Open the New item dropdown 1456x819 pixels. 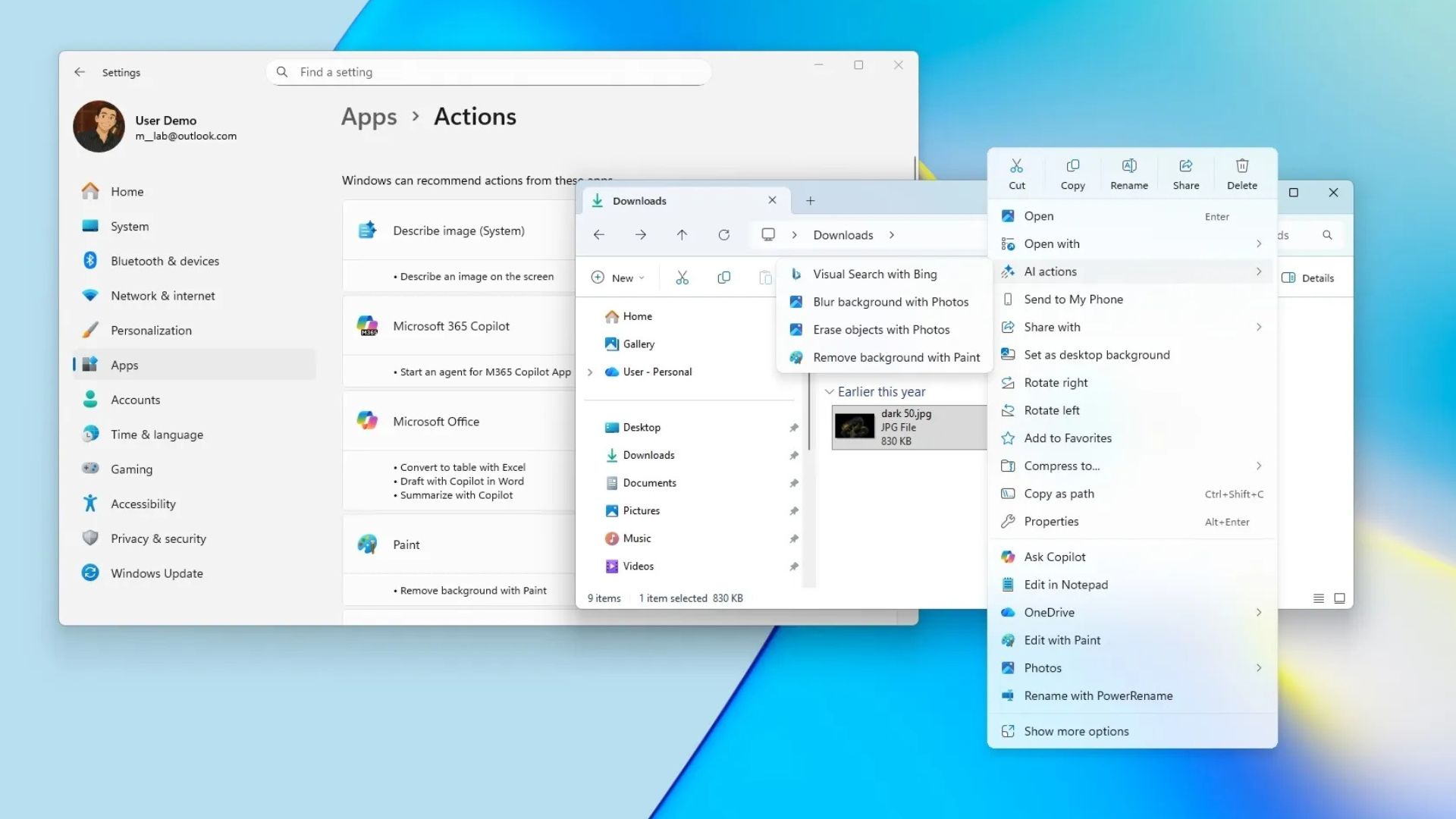618,277
